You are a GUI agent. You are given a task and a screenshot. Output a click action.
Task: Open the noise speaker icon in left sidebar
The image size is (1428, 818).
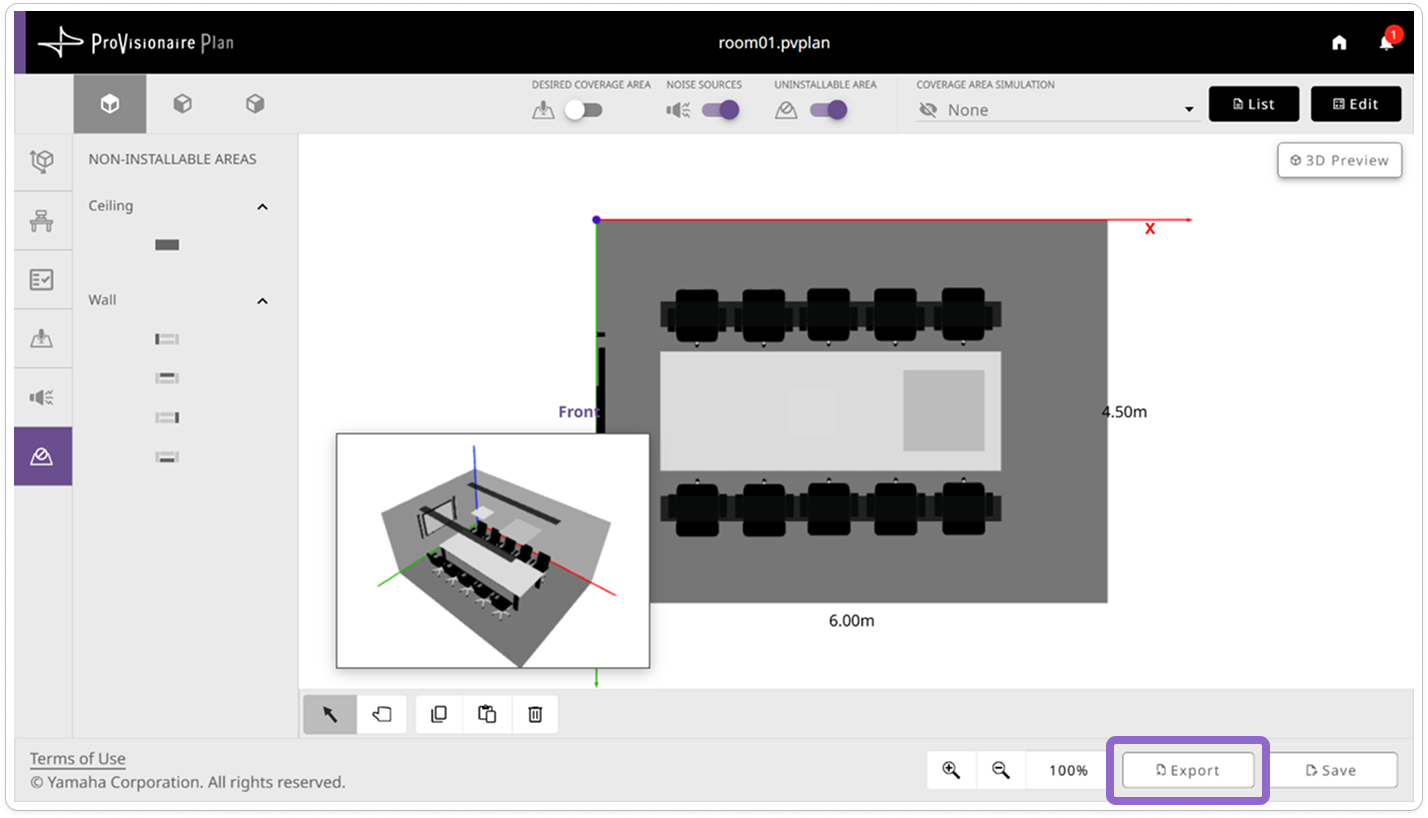coord(42,397)
